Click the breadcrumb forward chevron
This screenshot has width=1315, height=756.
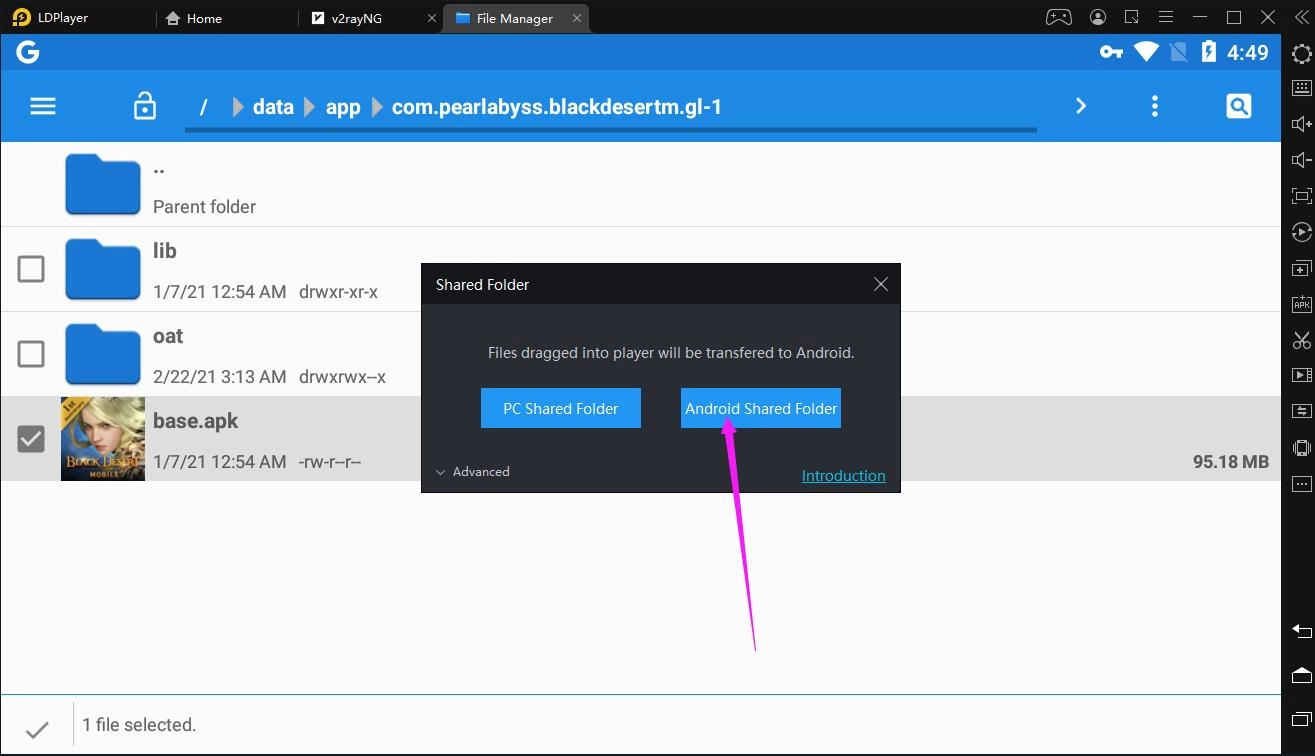(1081, 105)
